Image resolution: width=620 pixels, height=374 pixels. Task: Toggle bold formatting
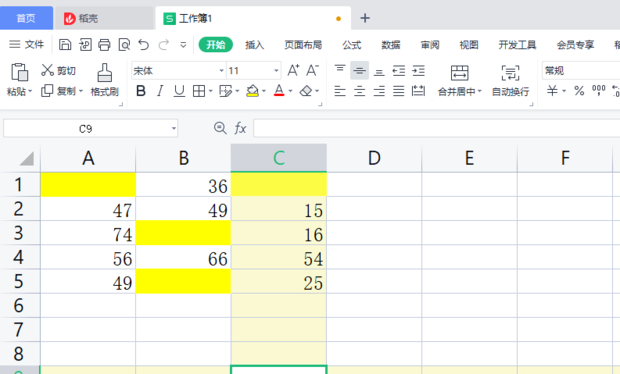tap(141, 91)
